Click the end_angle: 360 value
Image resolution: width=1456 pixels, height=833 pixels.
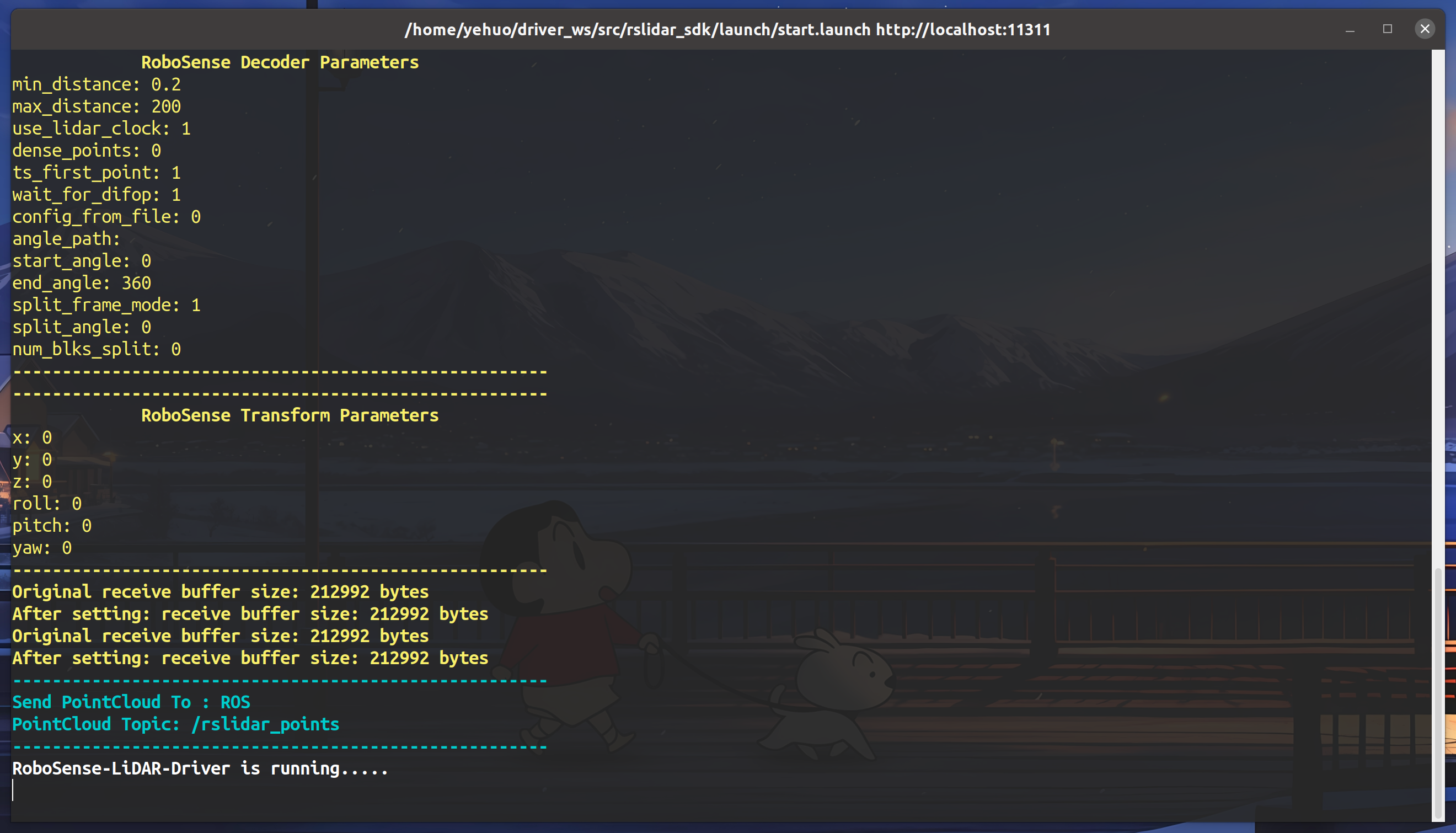(x=136, y=283)
